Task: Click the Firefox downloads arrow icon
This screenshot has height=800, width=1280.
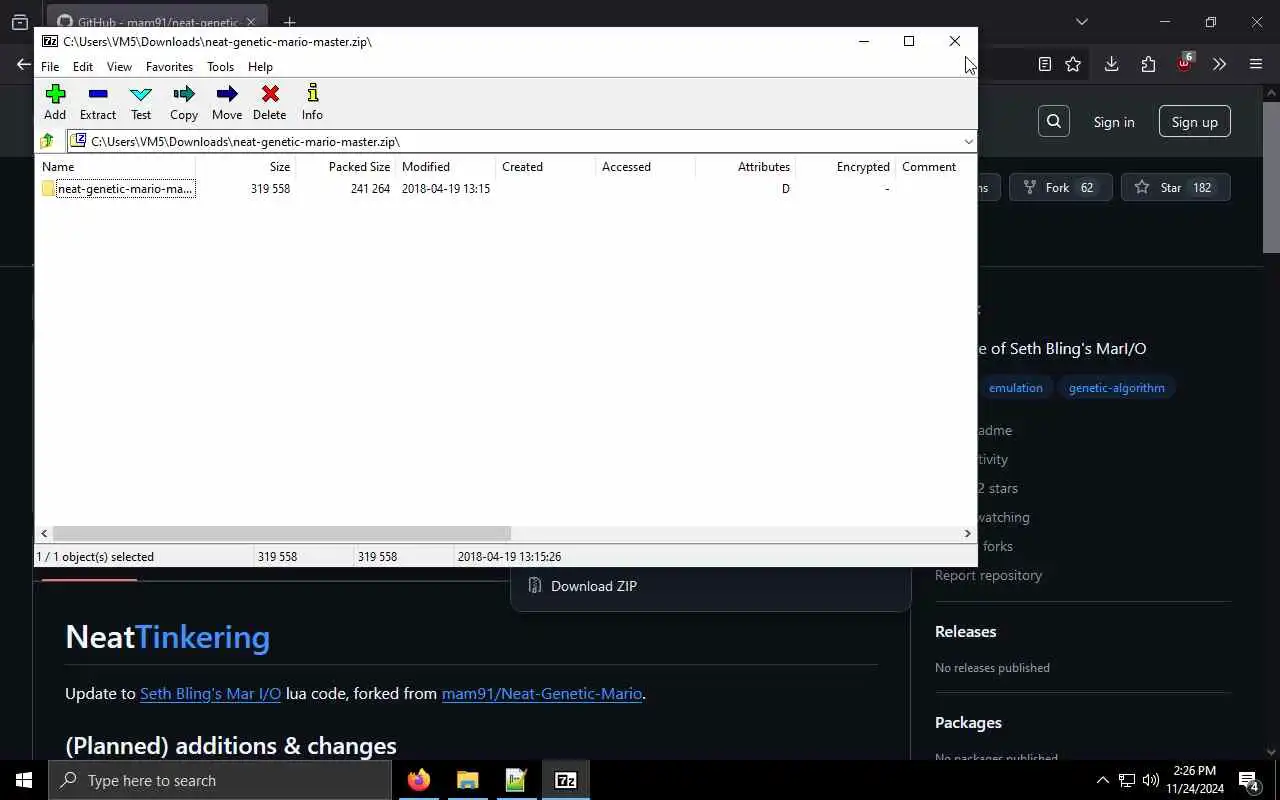Action: [x=1111, y=64]
